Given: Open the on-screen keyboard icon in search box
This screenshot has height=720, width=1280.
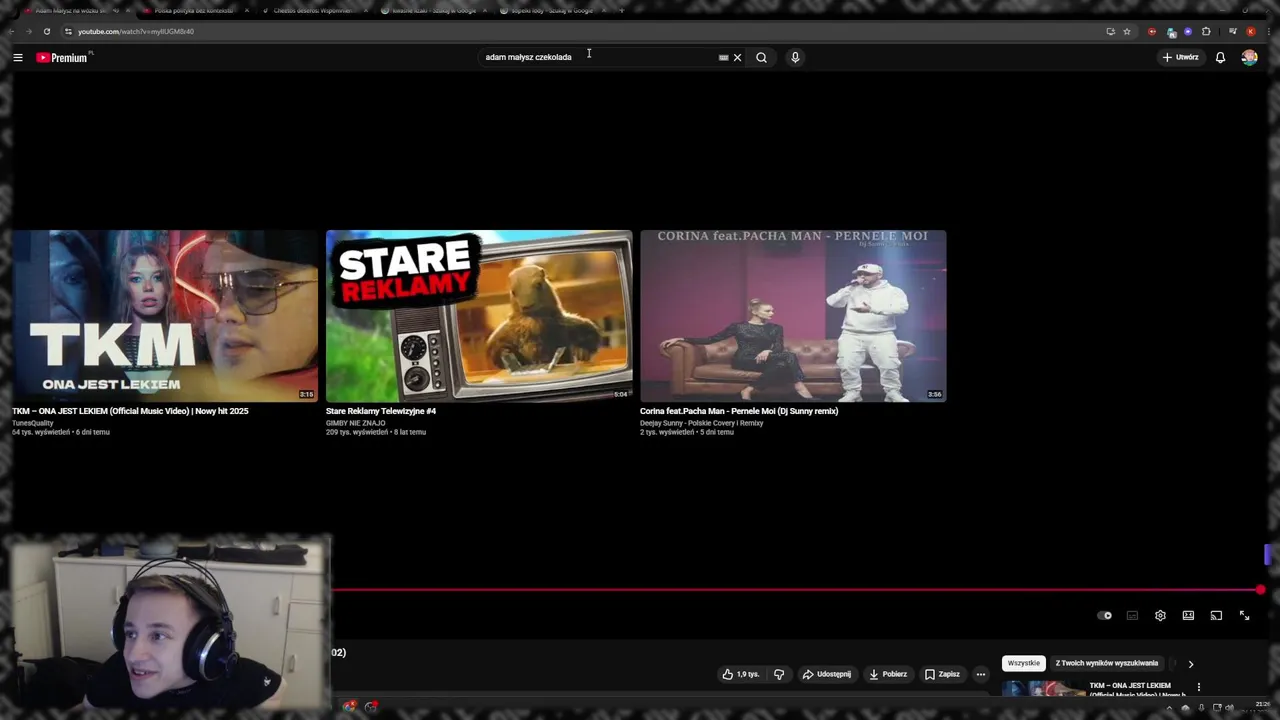Looking at the screenshot, I should point(723,57).
